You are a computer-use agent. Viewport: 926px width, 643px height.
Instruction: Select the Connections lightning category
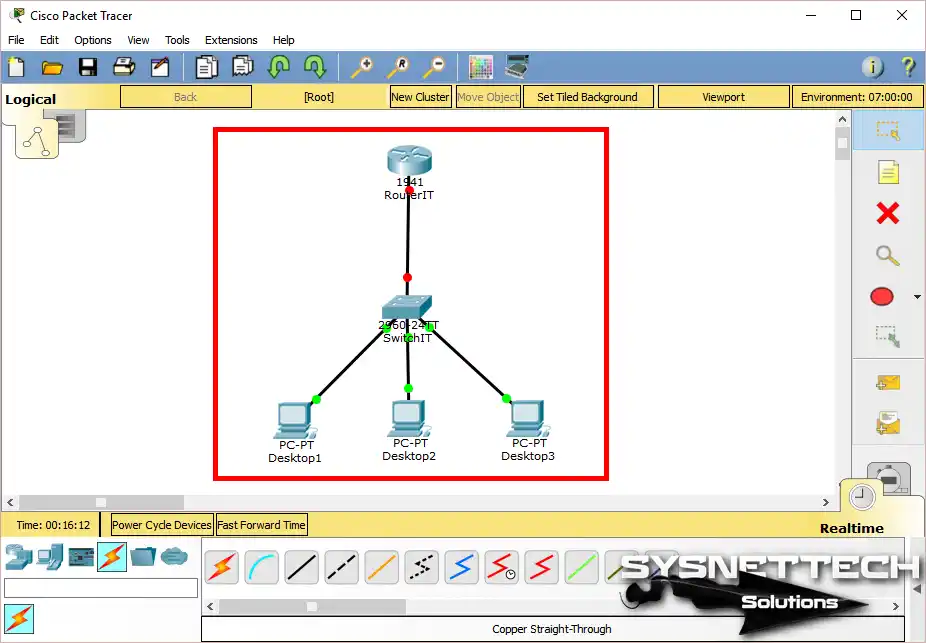[112, 557]
